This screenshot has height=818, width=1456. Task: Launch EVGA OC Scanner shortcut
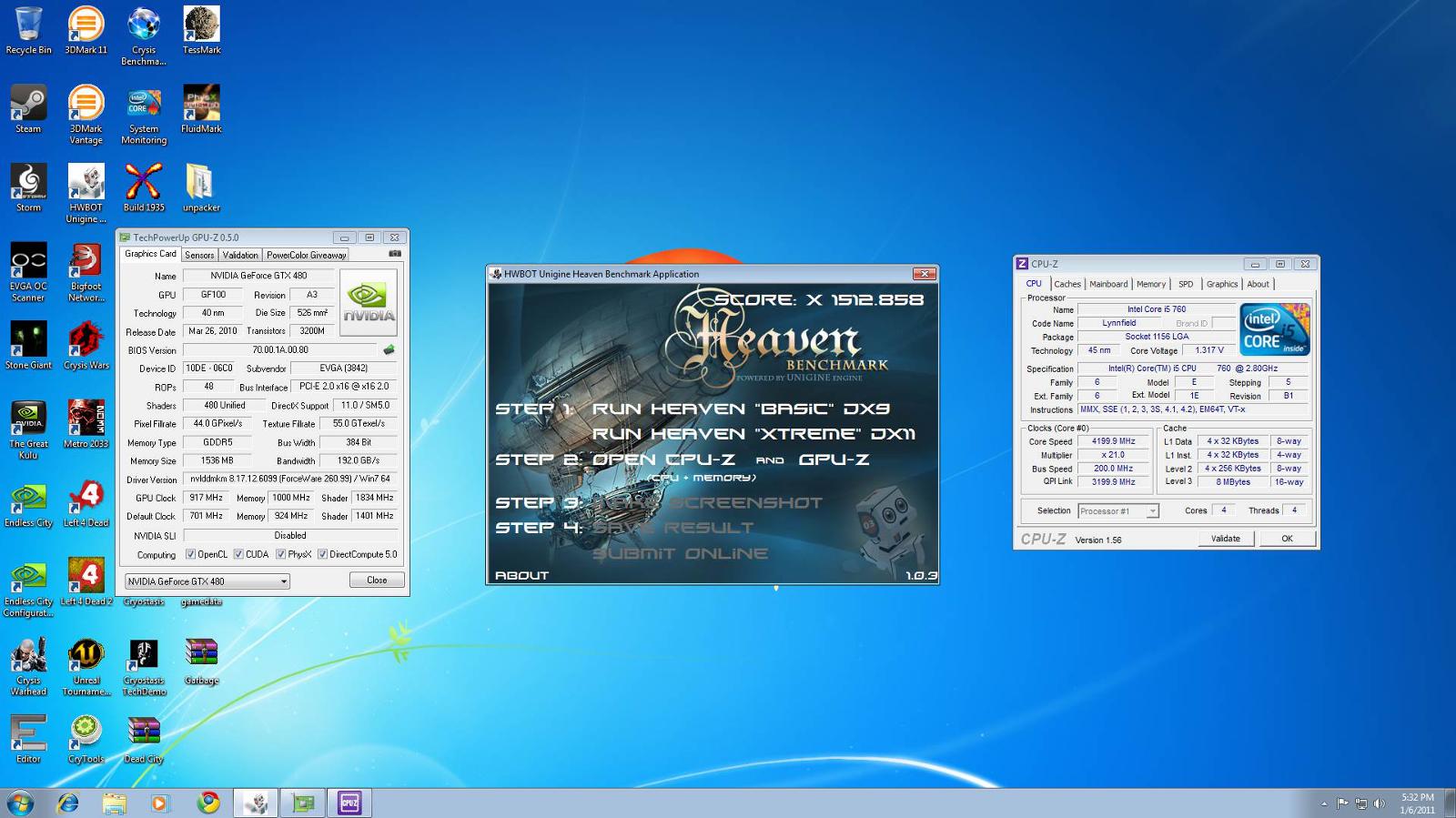pos(28,272)
